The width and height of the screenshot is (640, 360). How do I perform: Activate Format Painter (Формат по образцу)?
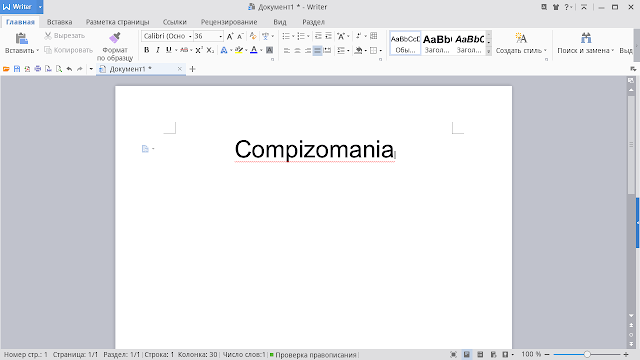(x=115, y=47)
